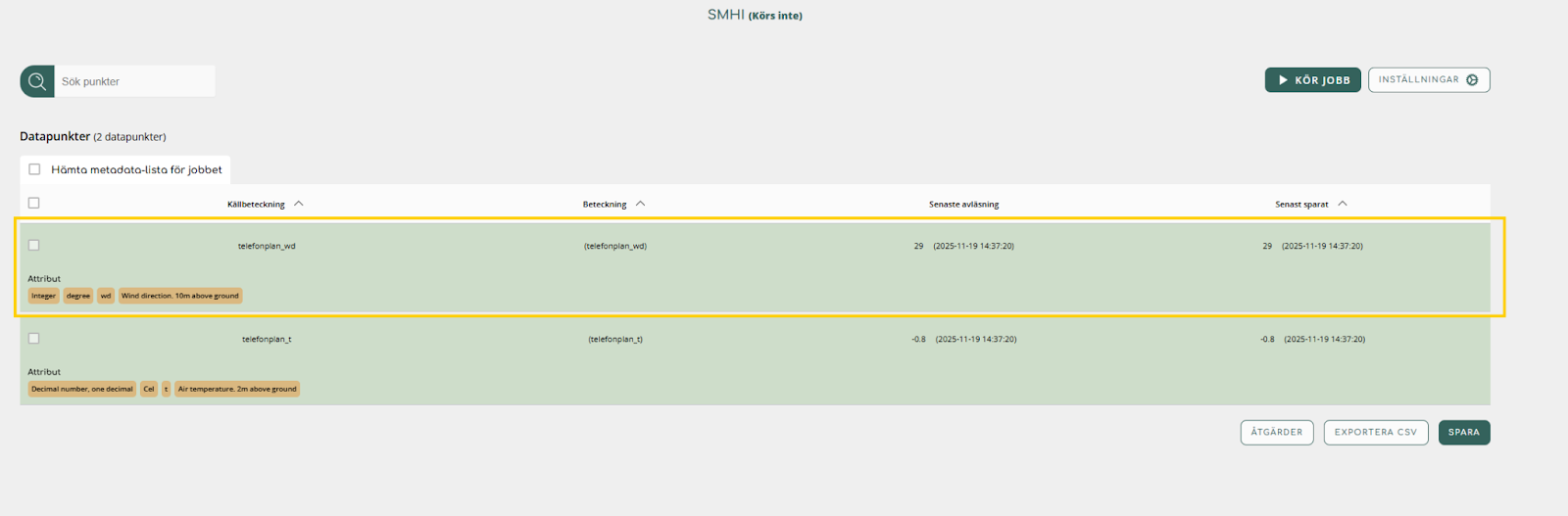The width and height of the screenshot is (1568, 516).
Task: Click the Senaste avläsning column header
Action: [x=963, y=205]
